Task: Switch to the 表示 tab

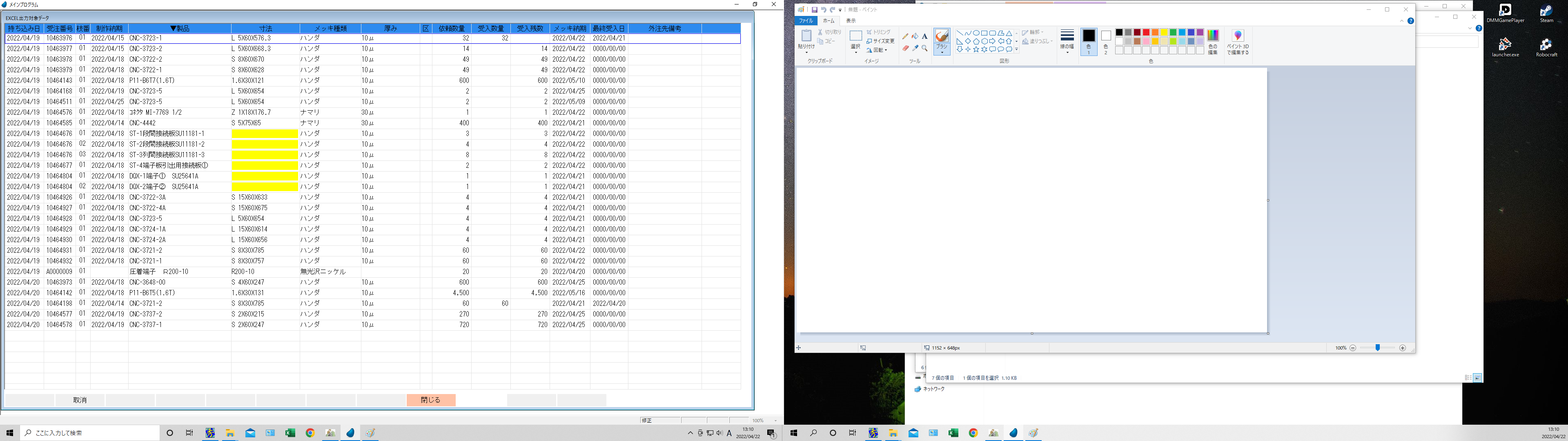Action: click(851, 21)
